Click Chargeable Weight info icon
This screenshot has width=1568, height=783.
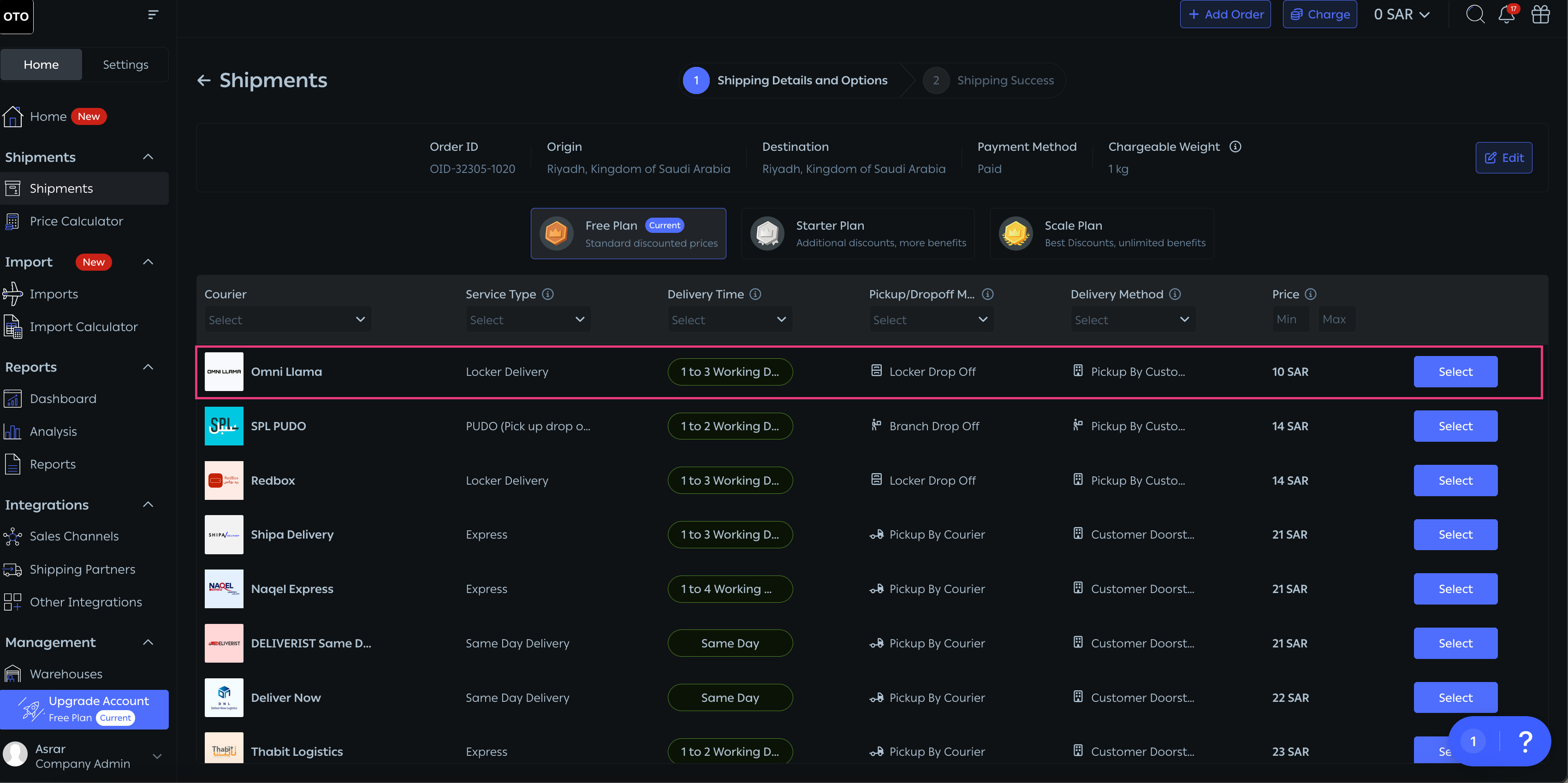[1235, 147]
